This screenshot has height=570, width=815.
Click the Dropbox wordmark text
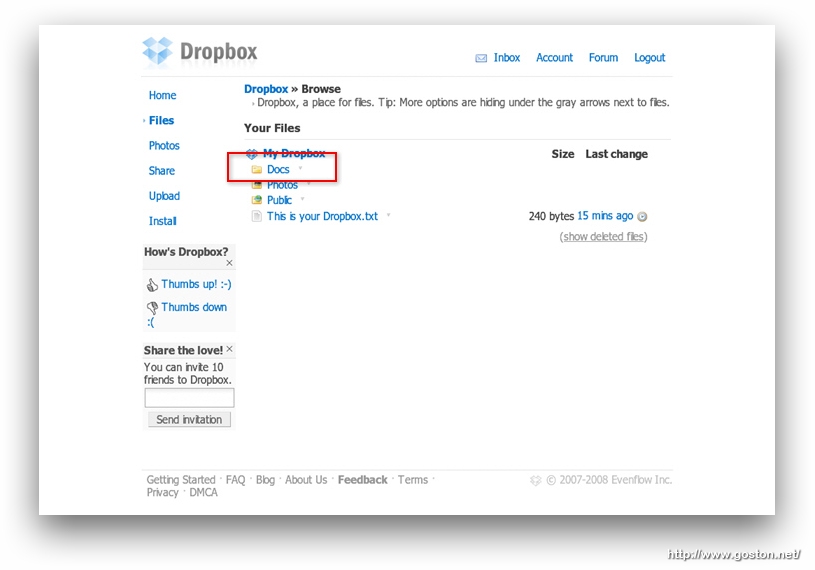tap(218, 51)
